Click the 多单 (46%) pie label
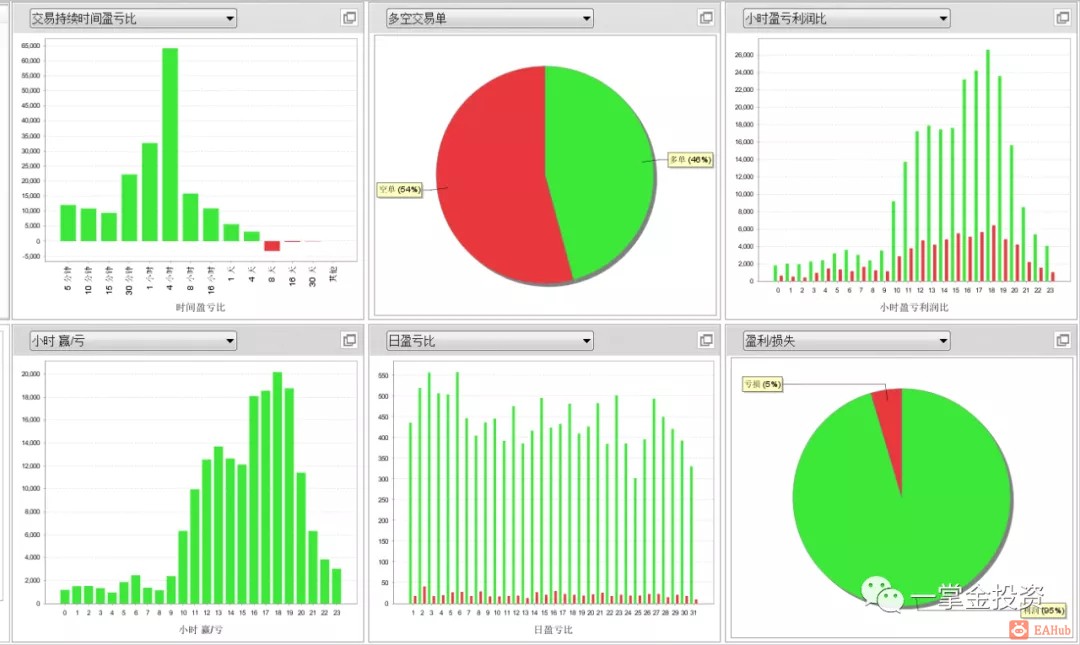 tap(690, 160)
